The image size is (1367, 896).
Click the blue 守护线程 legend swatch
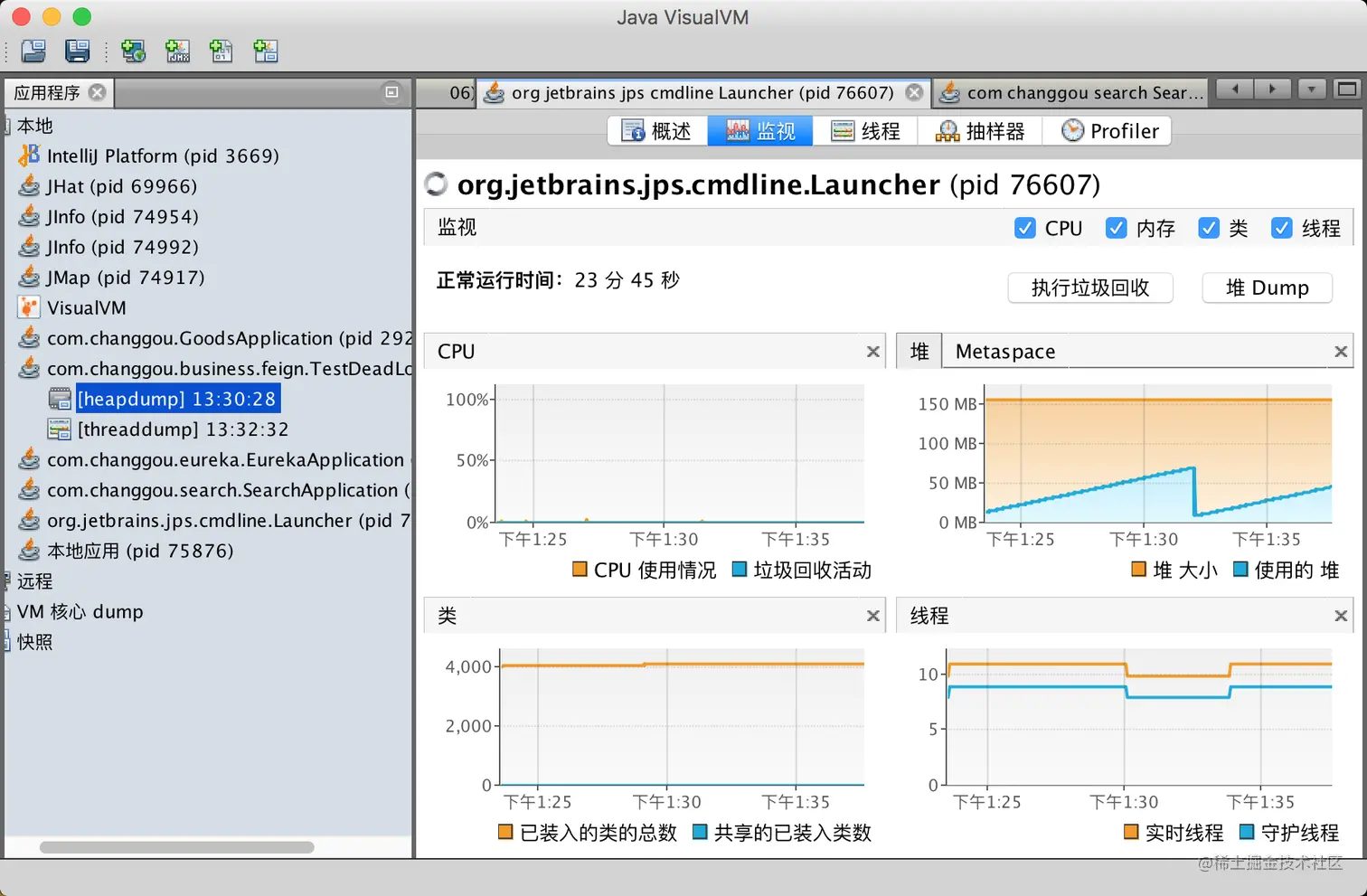pyautogui.click(x=1247, y=832)
